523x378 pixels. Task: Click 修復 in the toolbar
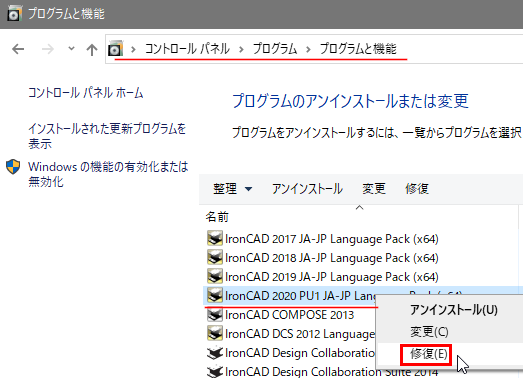[x=417, y=189]
